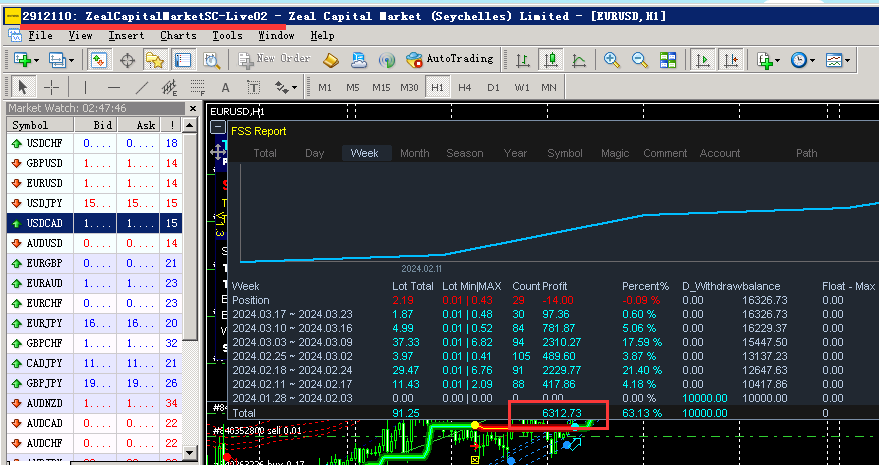
Task: Click the New Order button
Action: click(x=275, y=59)
